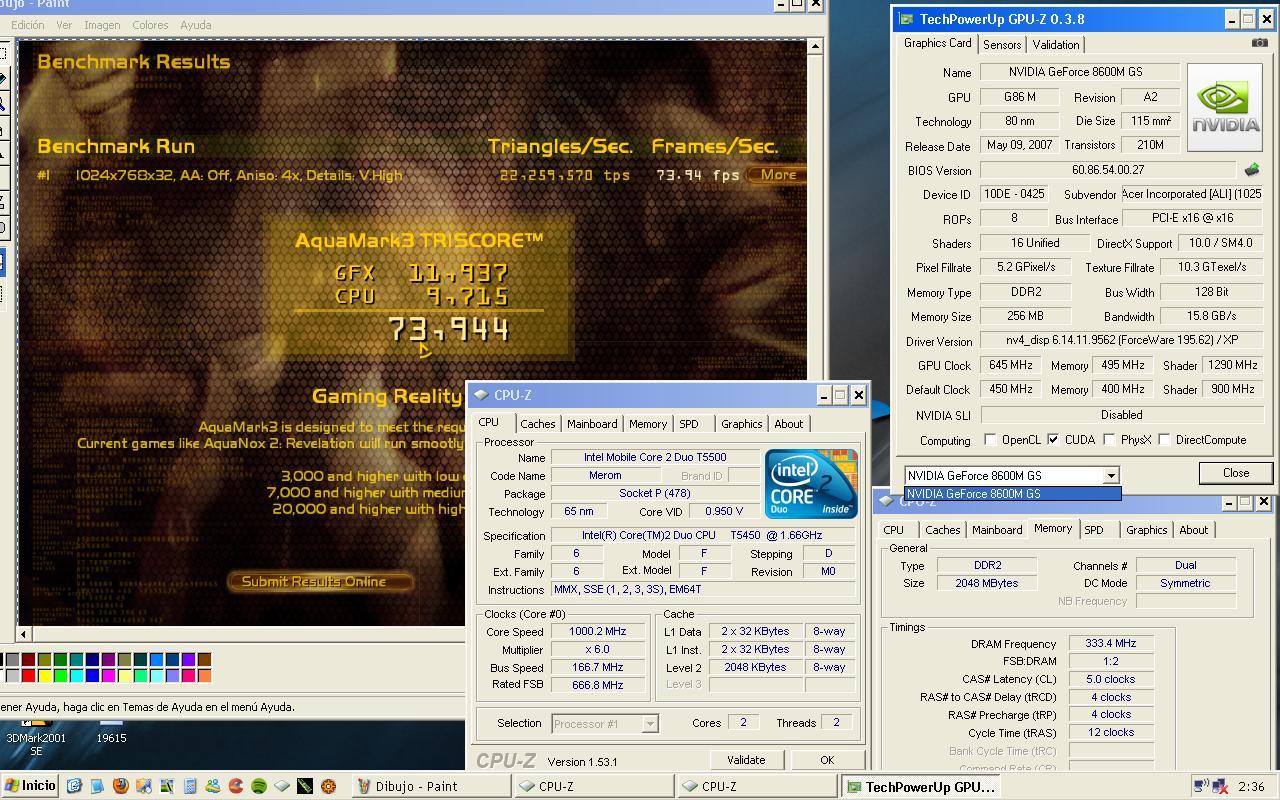Open the Edición menu in Paint
The image size is (1280, 800).
click(27, 25)
